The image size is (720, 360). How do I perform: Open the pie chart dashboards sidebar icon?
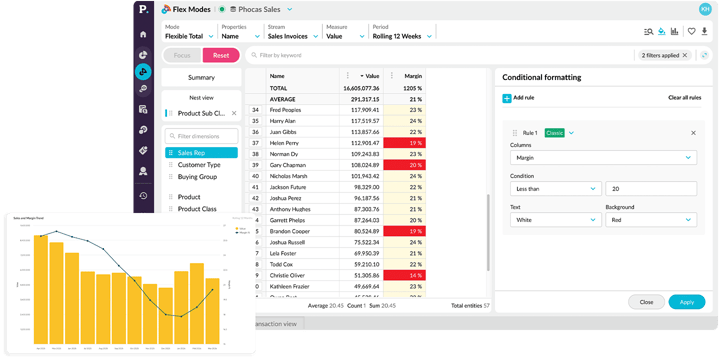[x=143, y=55]
